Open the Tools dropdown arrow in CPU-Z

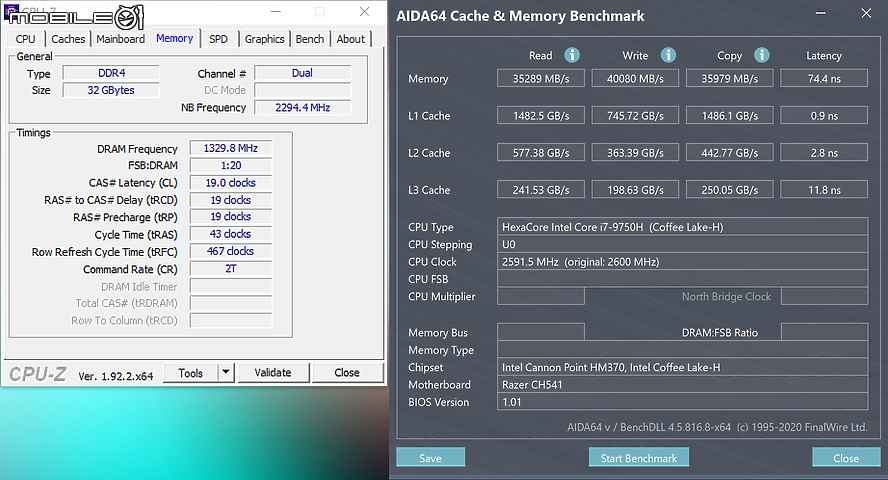226,372
